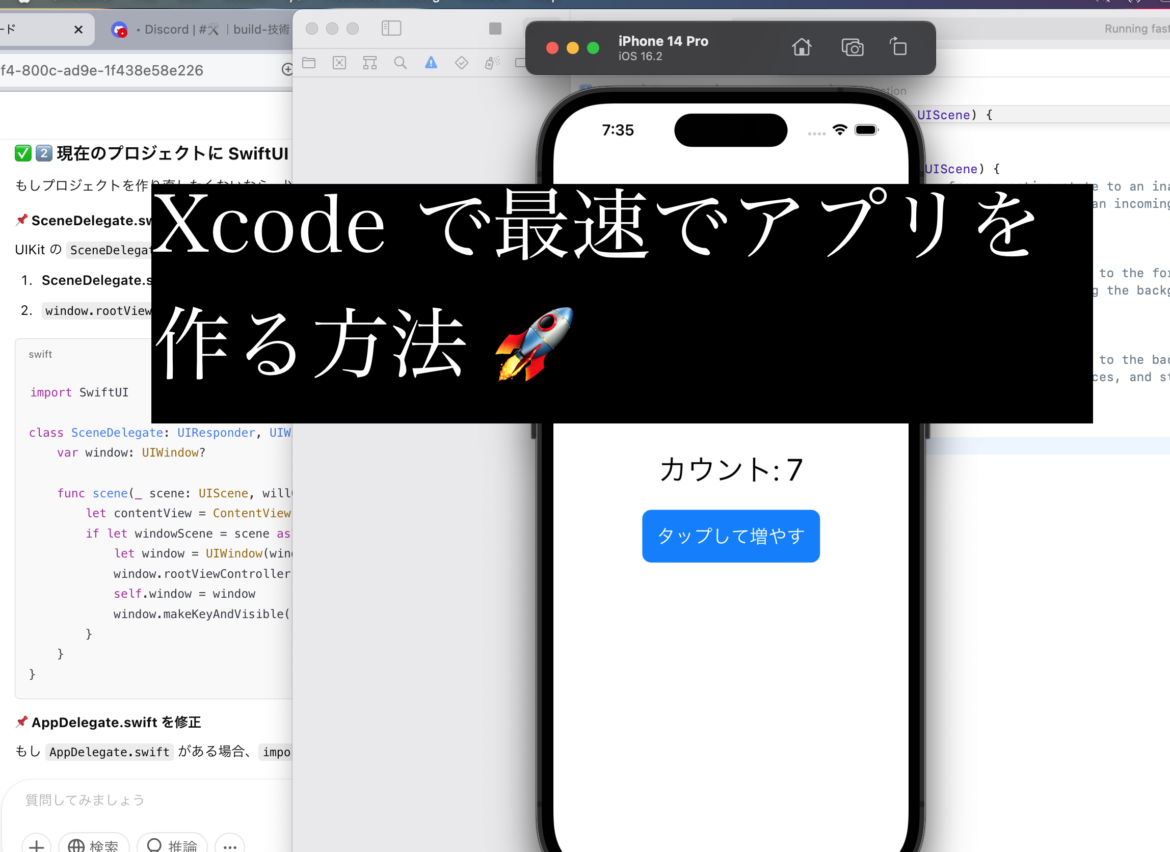Click the 'swift' code block language label
Viewport: 1170px width, 852px height.
pos(40,354)
